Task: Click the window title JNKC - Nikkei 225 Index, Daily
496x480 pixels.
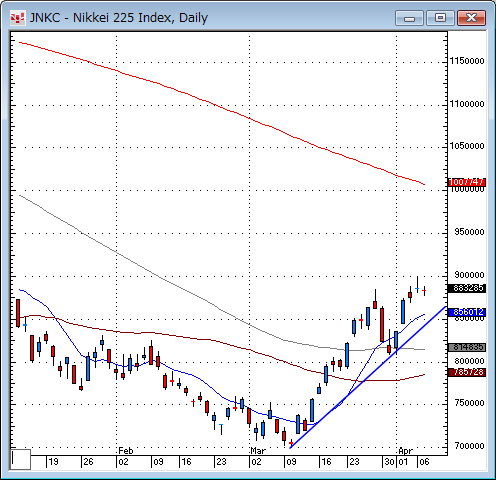Action: coord(119,18)
